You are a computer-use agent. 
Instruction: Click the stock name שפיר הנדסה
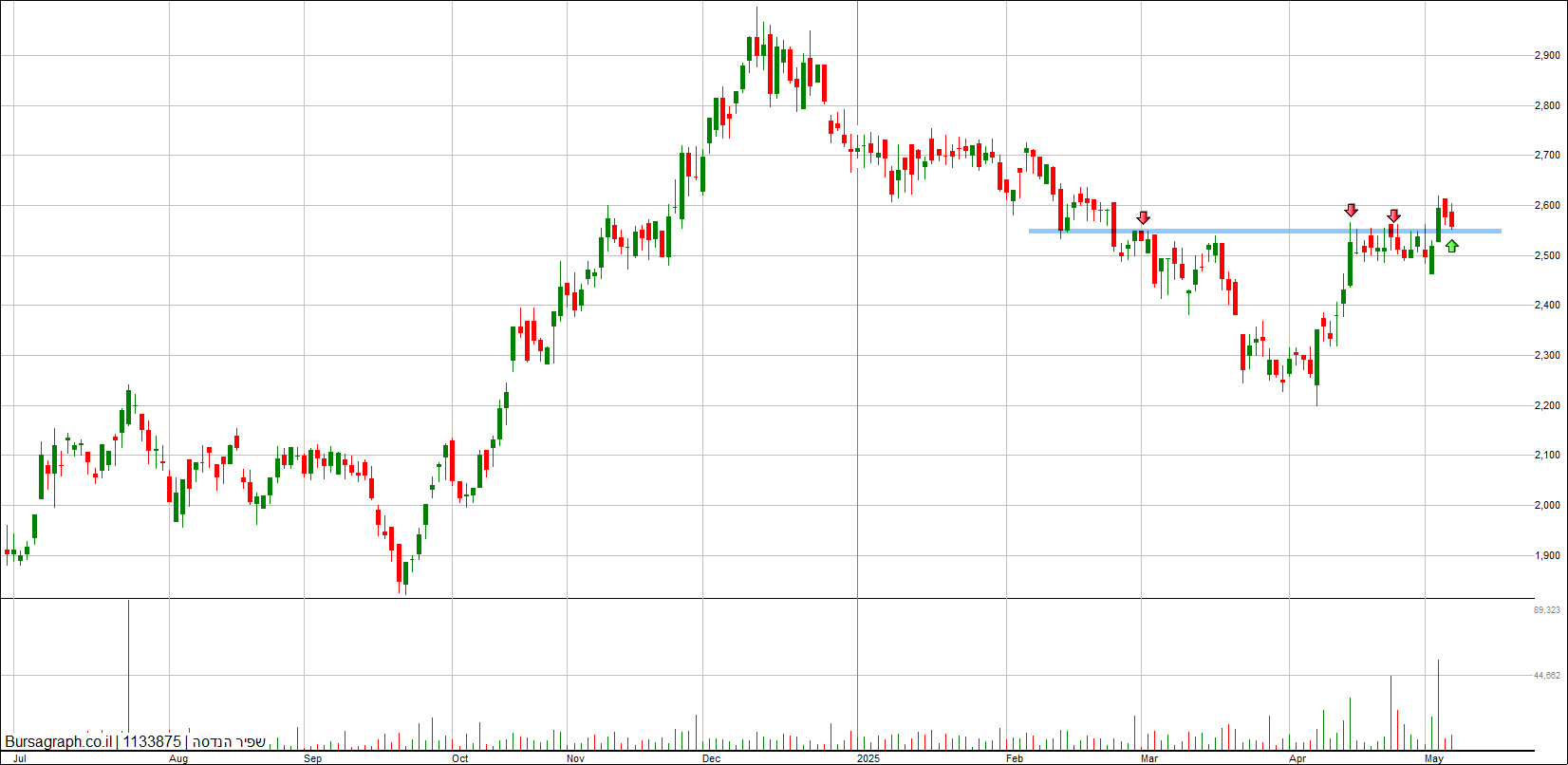click(x=229, y=742)
